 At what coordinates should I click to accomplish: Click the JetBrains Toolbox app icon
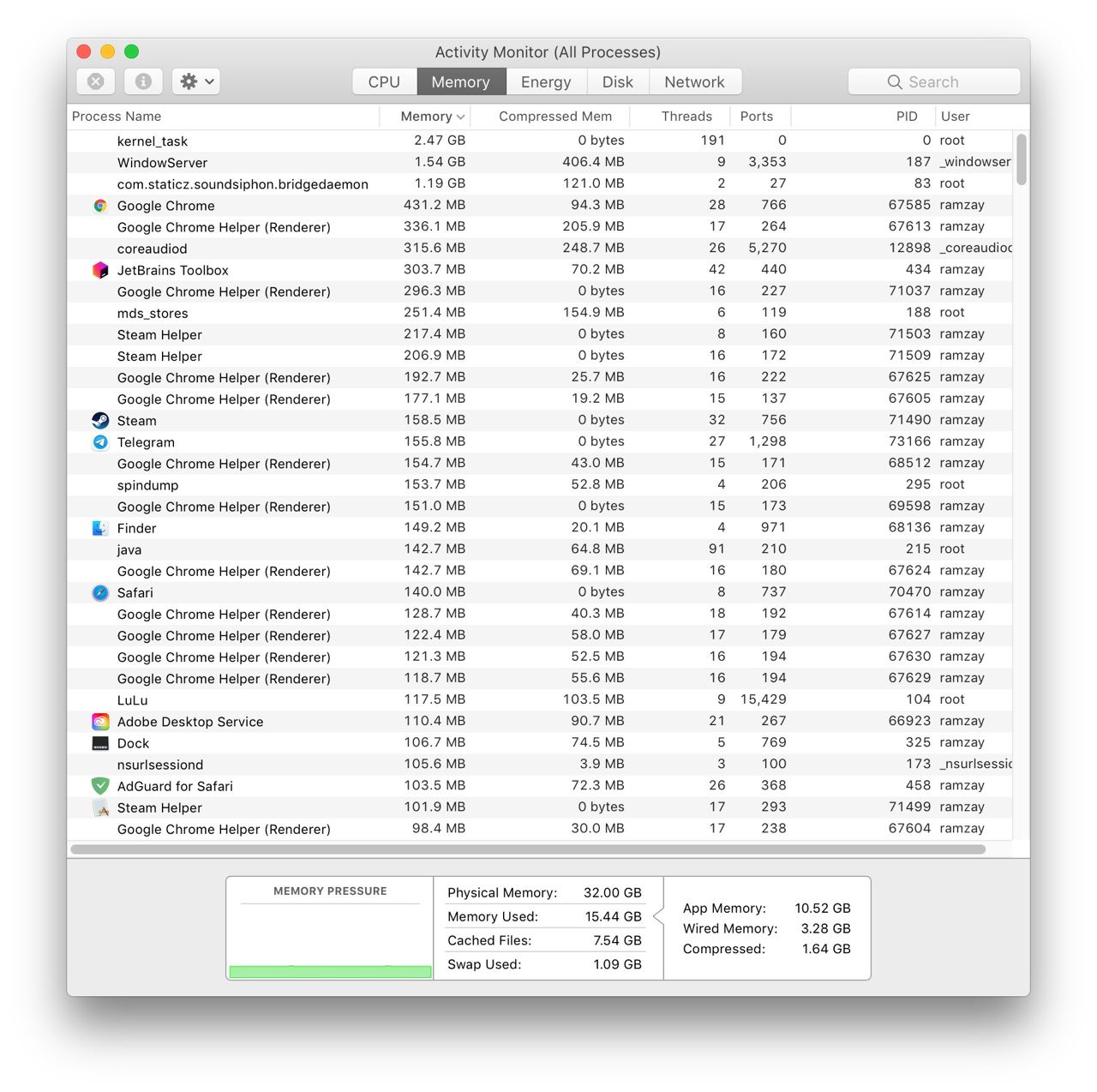pyautogui.click(x=100, y=270)
